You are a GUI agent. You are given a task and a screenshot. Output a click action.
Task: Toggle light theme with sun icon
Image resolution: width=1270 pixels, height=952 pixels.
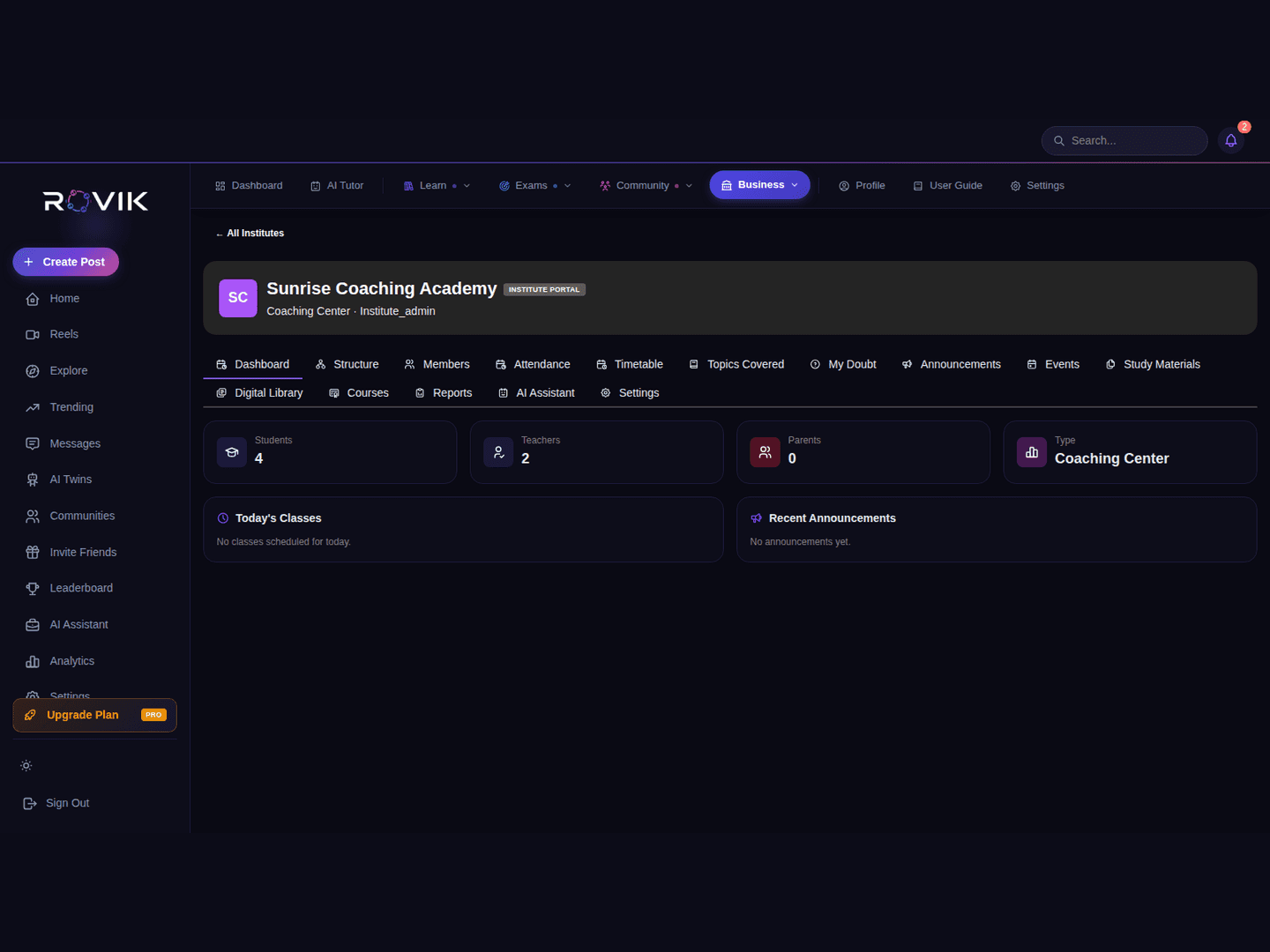coord(26,765)
